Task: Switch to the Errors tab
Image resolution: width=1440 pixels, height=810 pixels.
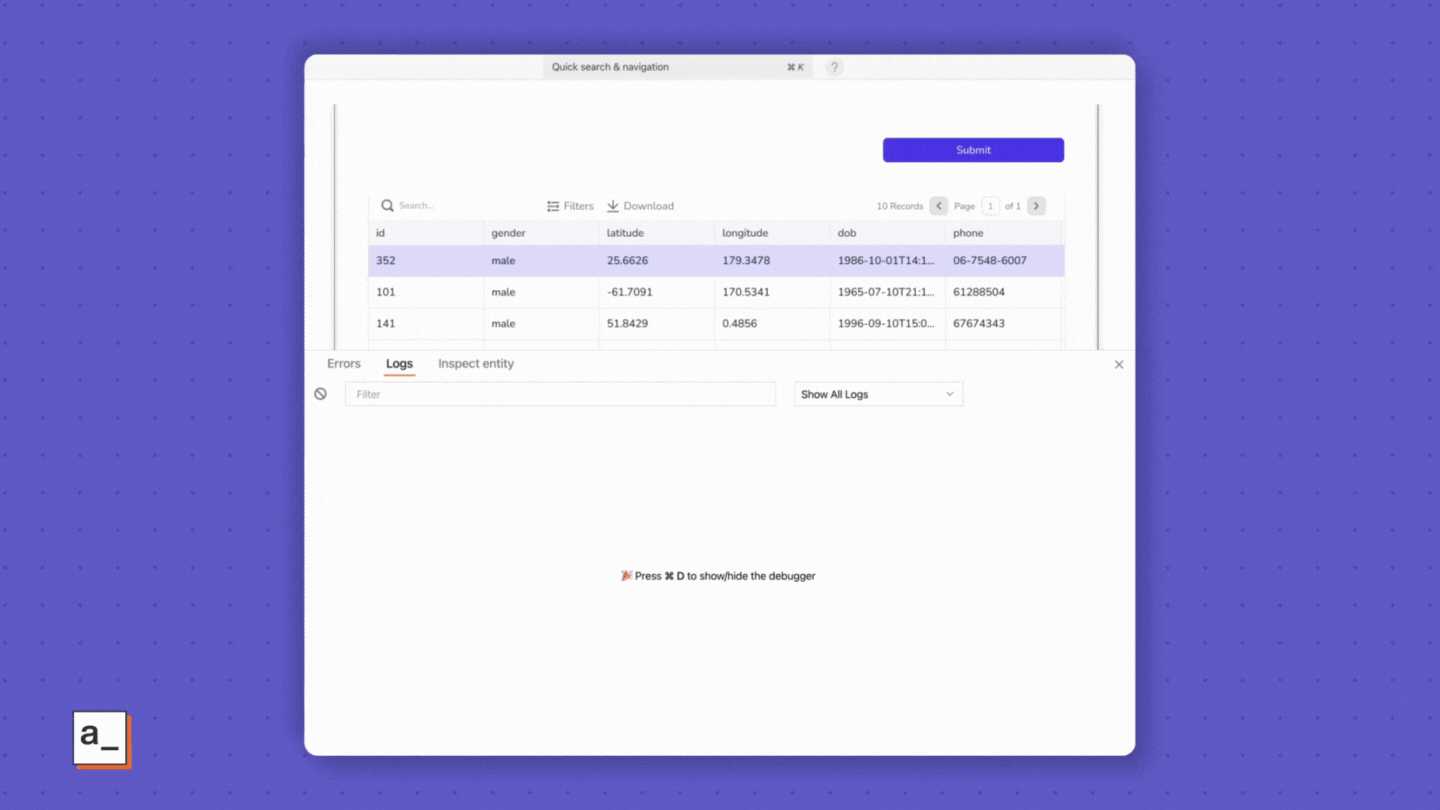Action: pyautogui.click(x=344, y=364)
